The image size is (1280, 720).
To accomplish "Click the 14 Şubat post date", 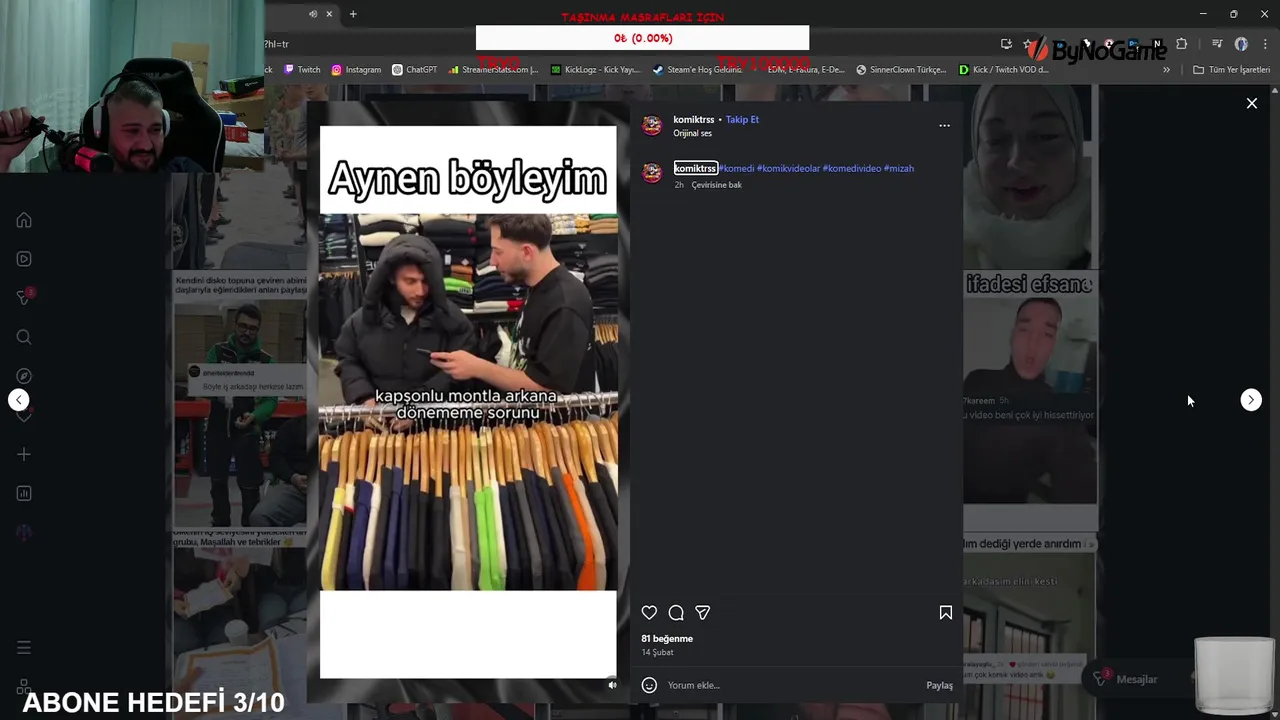I will 657,652.
